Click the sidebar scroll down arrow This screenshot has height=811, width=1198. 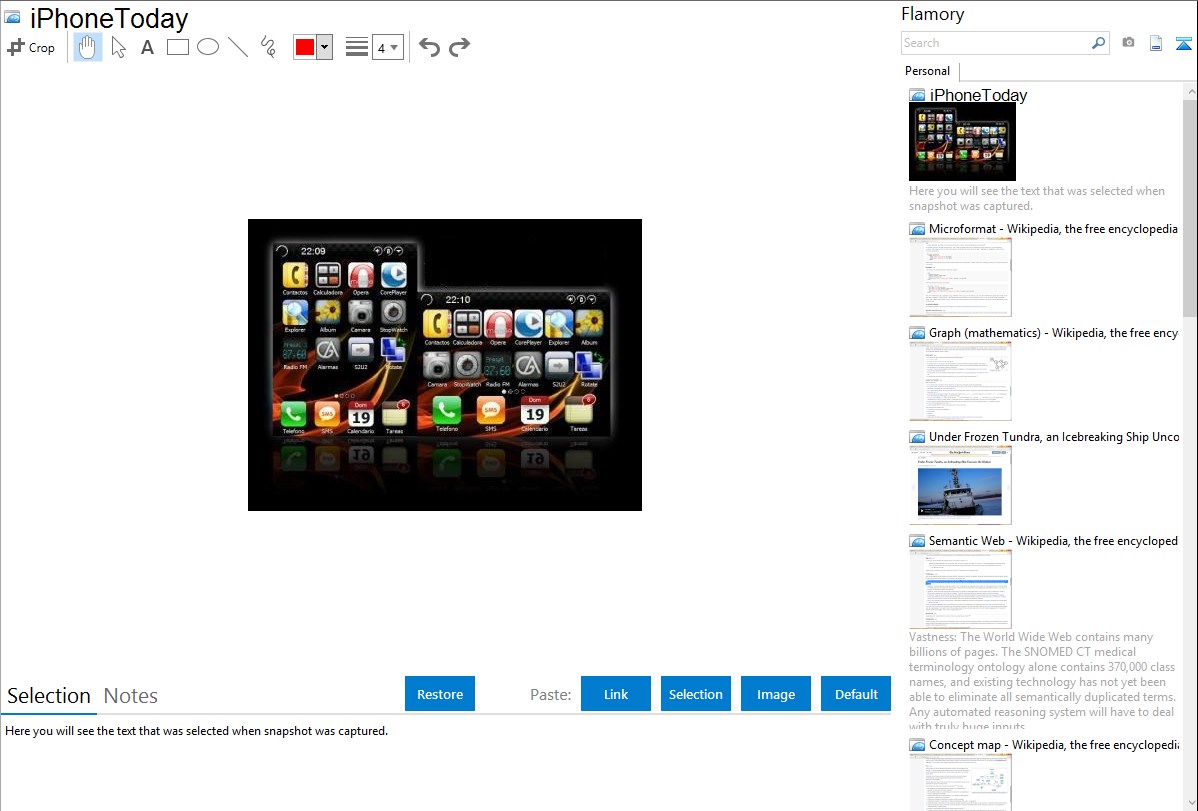point(1191,803)
